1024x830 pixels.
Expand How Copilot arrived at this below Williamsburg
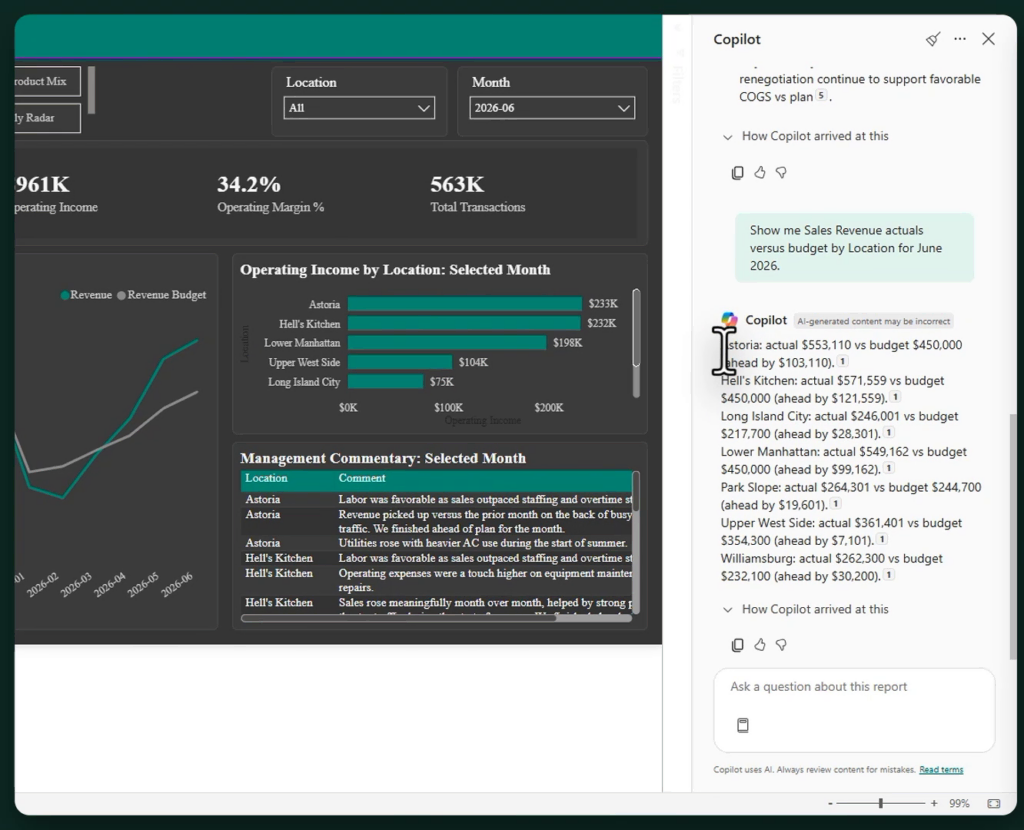point(806,609)
